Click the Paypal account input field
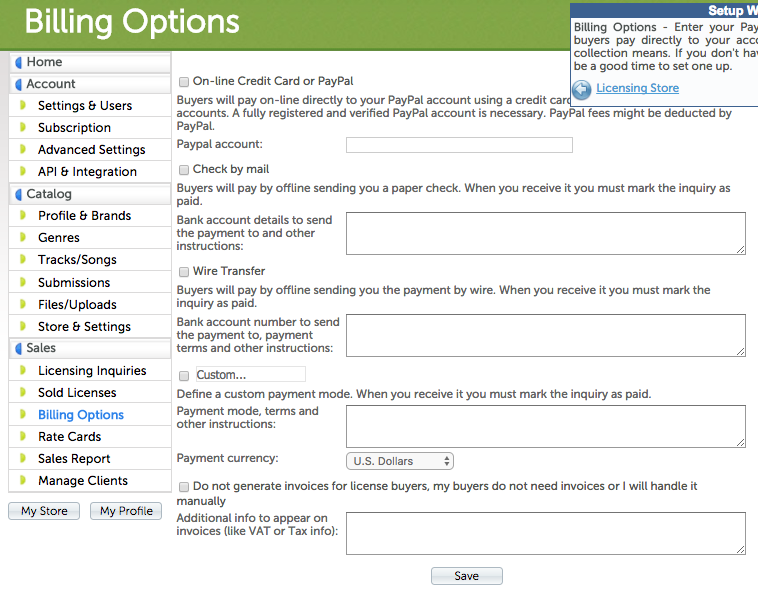The height and width of the screenshot is (591, 758). (459, 145)
